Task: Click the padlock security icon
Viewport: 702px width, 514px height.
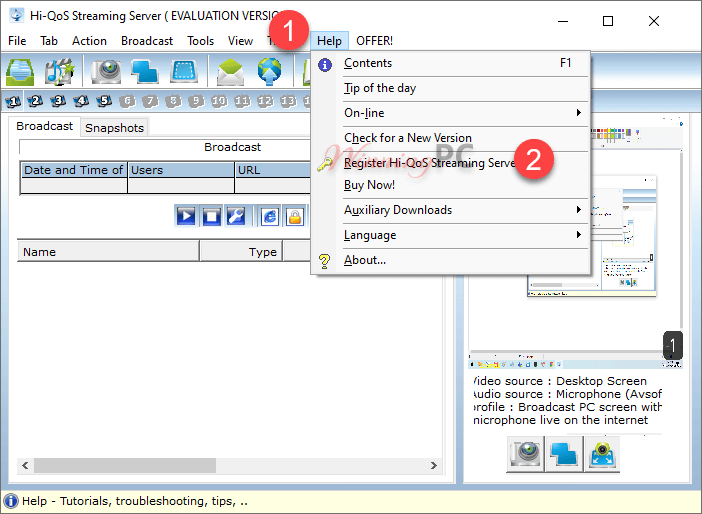Action: [x=295, y=216]
